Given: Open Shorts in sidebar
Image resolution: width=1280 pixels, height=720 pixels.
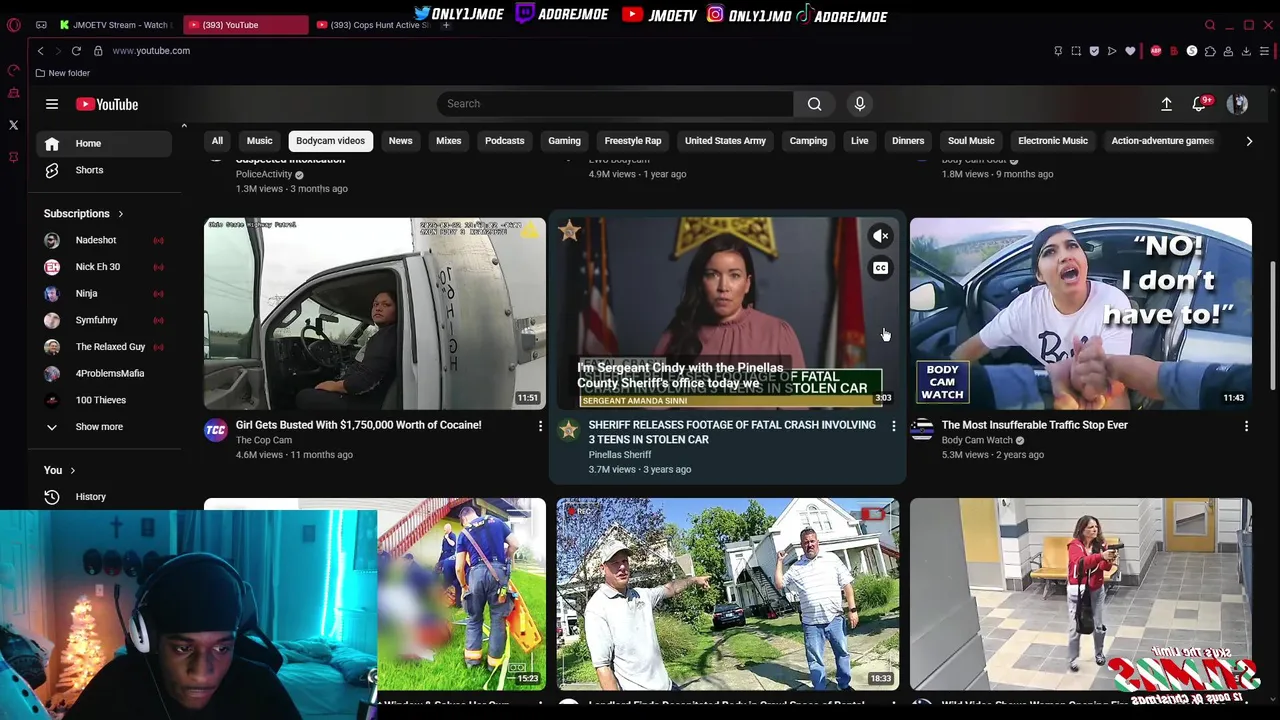Looking at the screenshot, I should pyautogui.click(x=104, y=170).
